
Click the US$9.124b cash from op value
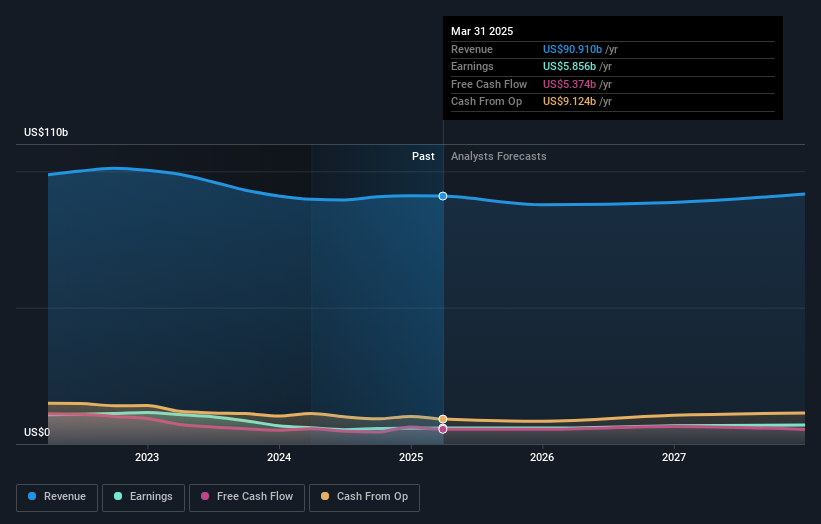click(569, 102)
